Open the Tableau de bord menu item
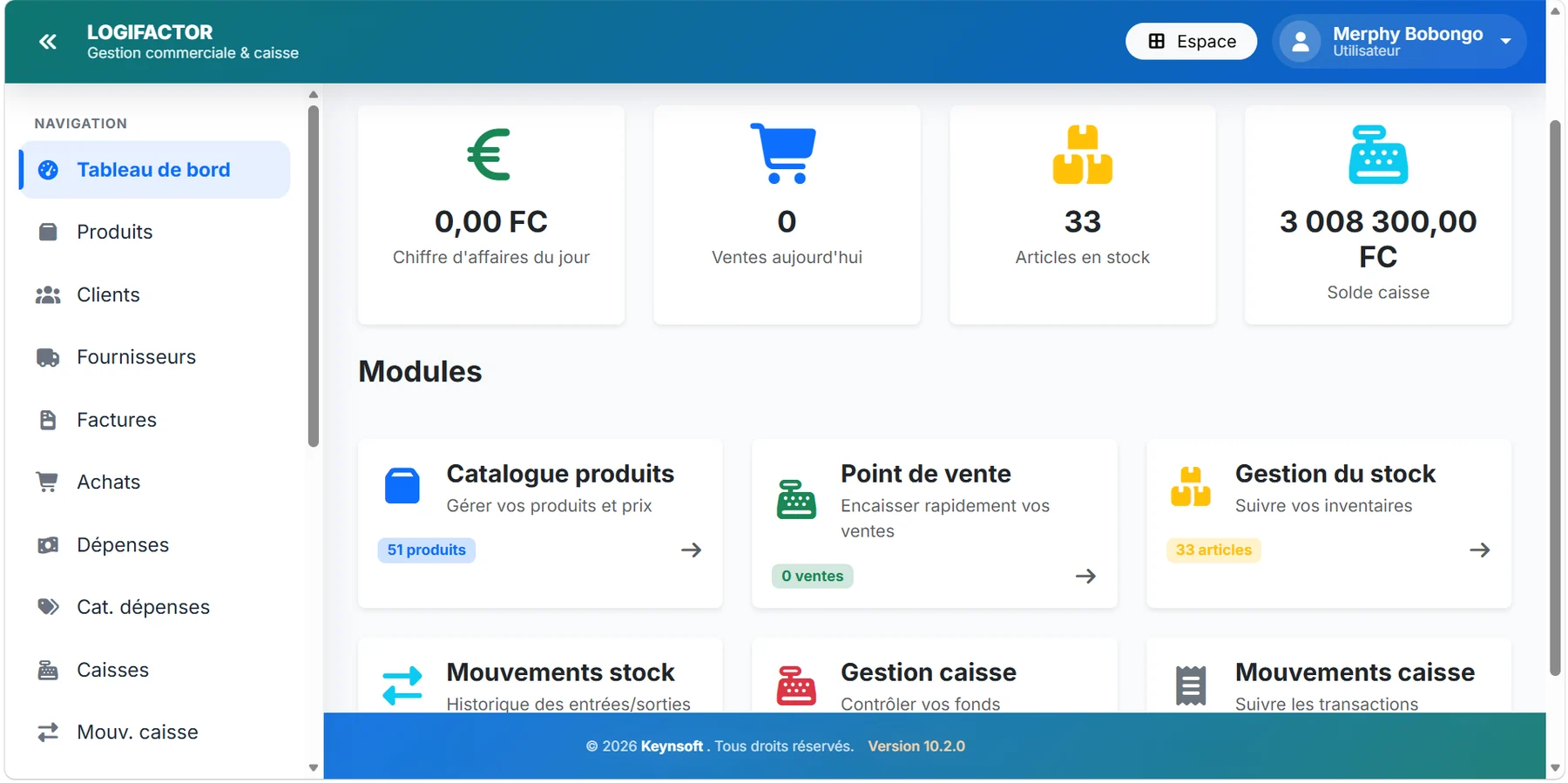Image resolution: width=1568 pixels, height=783 pixels. pos(155,170)
